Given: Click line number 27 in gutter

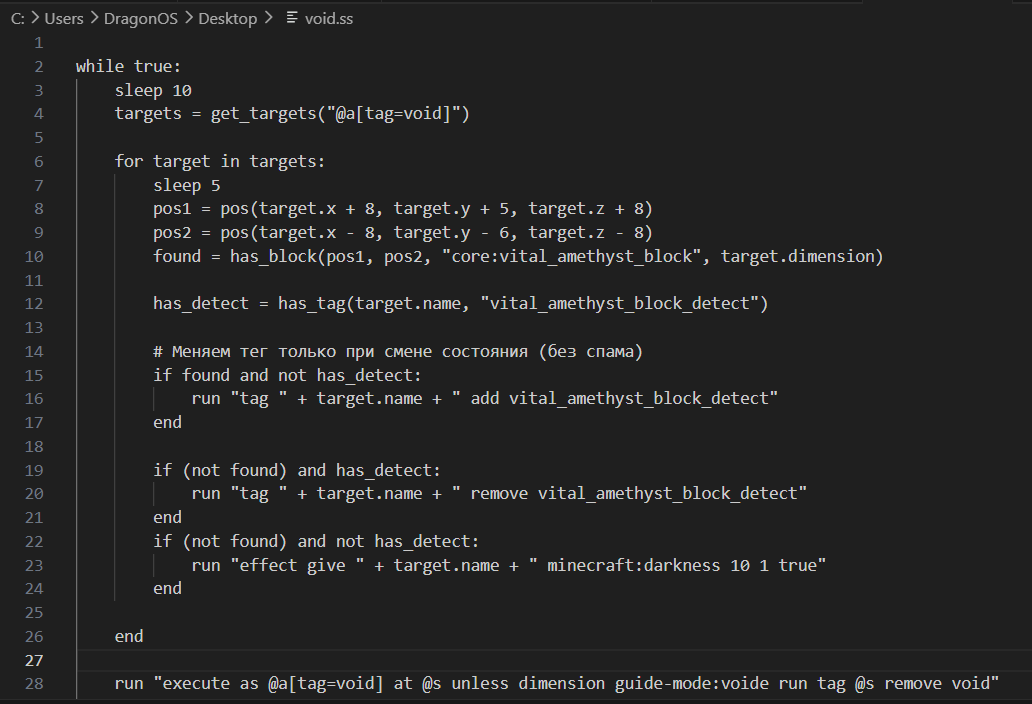Looking at the screenshot, I should pyautogui.click(x=34, y=660).
